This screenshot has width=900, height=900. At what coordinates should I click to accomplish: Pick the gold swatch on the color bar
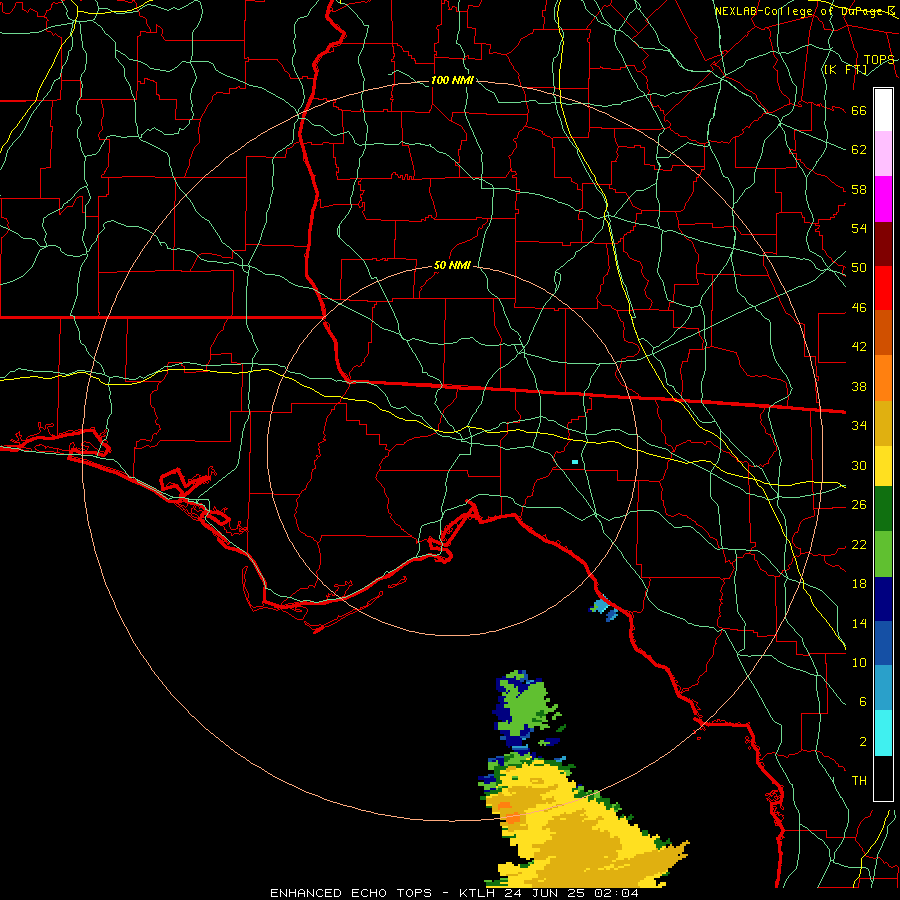coord(883,422)
